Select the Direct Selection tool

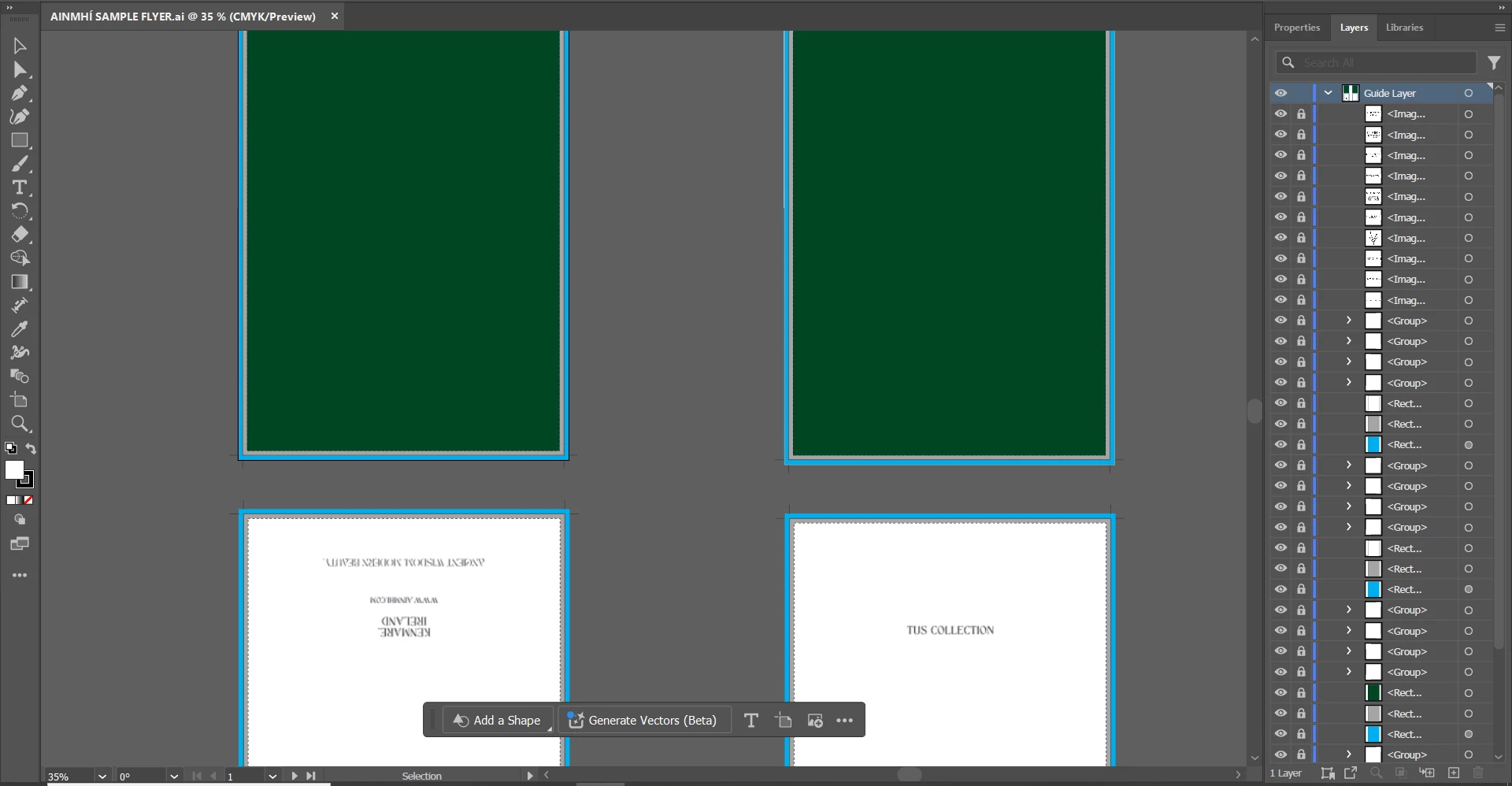20,69
